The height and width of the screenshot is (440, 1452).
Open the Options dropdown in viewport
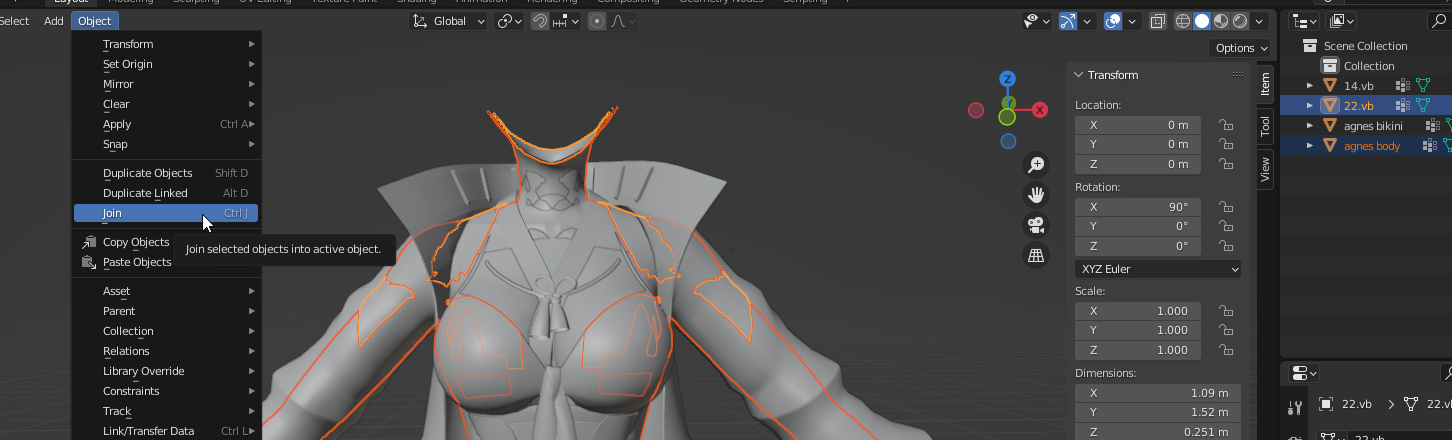click(x=1240, y=48)
